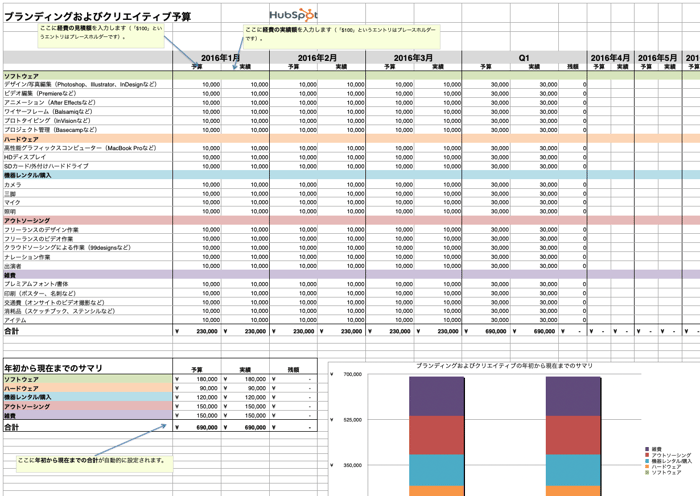The image size is (700, 496).
Task: Select the 三脚 row label
Action: 9,194
